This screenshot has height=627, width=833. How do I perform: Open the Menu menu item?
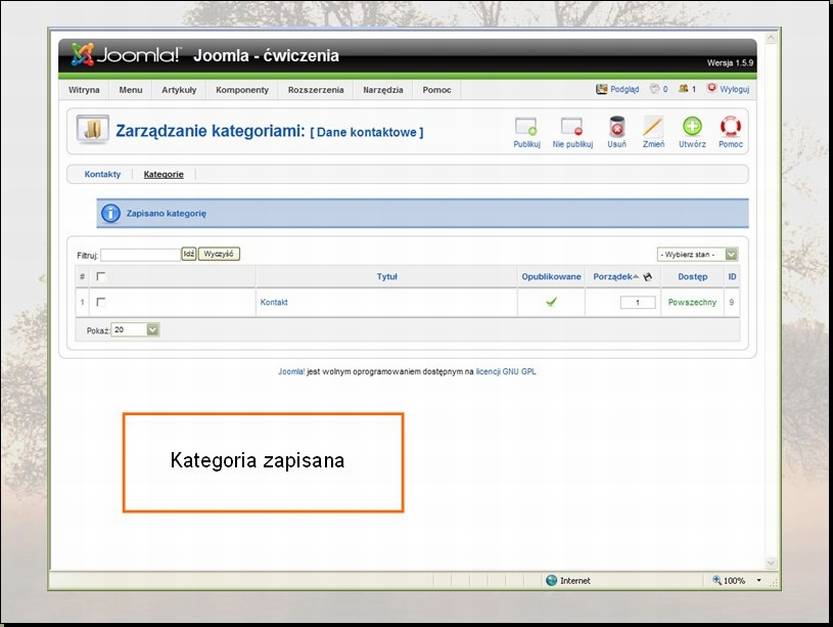(x=131, y=90)
